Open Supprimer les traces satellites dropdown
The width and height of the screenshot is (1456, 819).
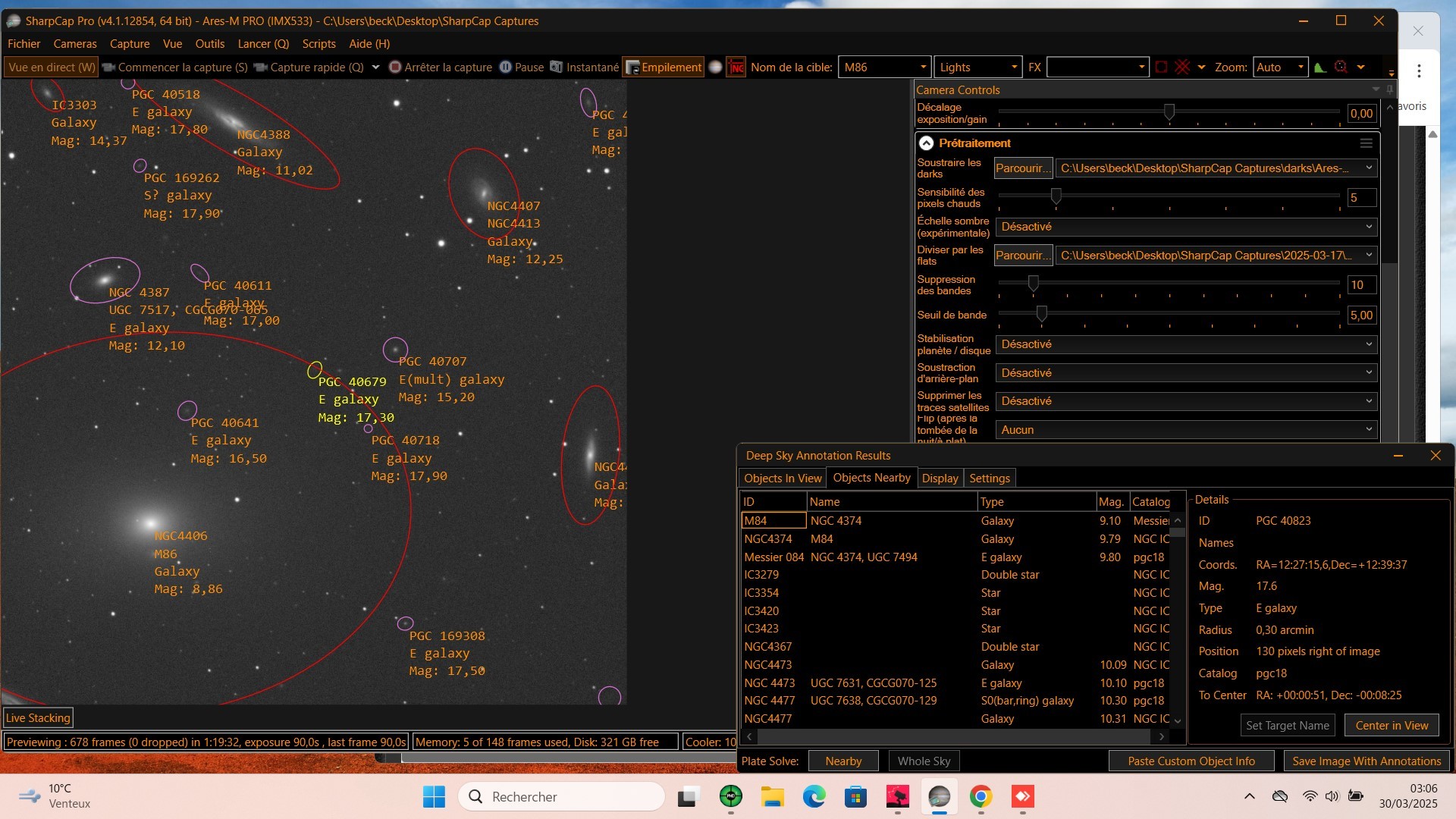(1186, 401)
